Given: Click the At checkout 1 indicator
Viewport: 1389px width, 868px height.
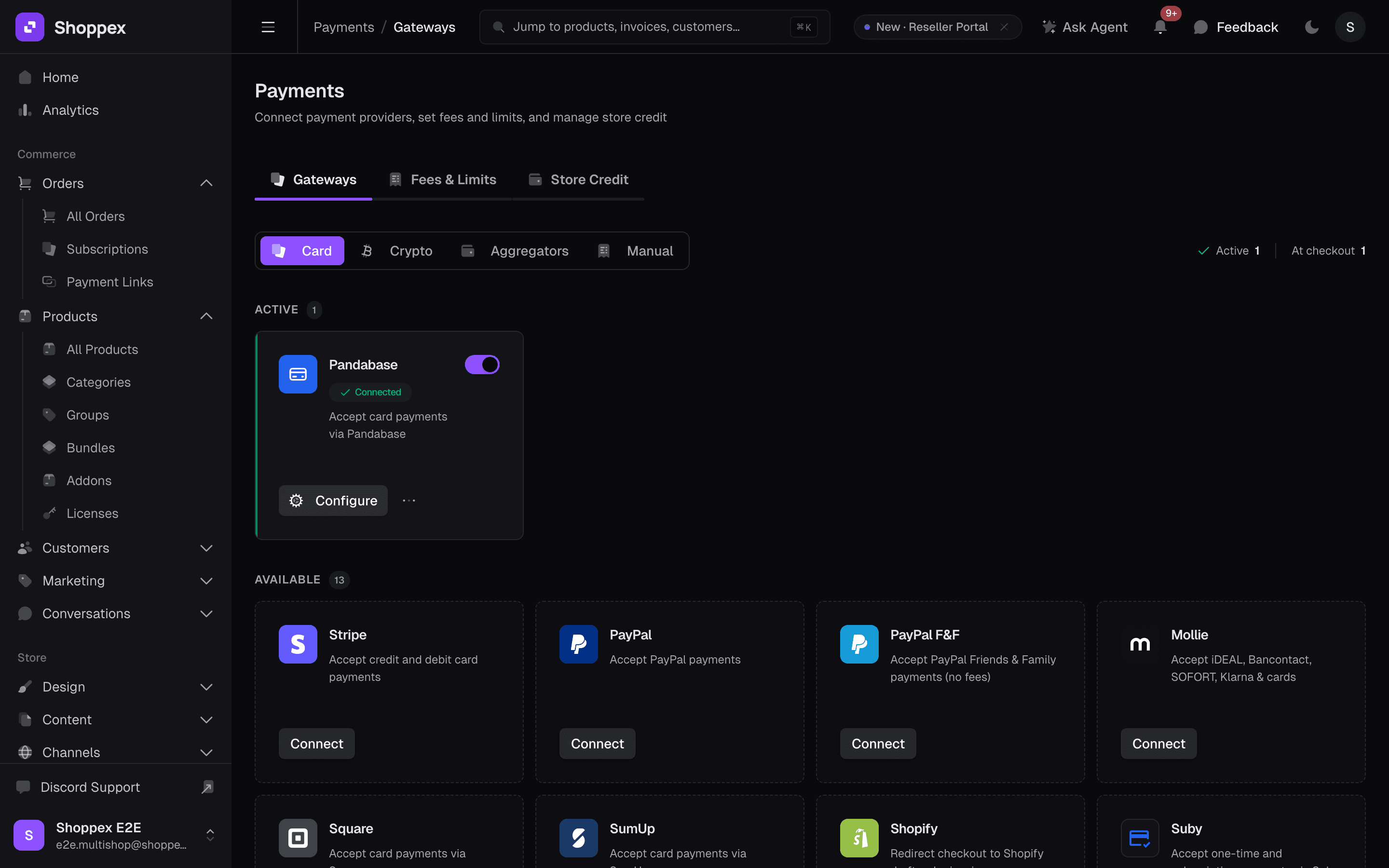Looking at the screenshot, I should (x=1328, y=251).
